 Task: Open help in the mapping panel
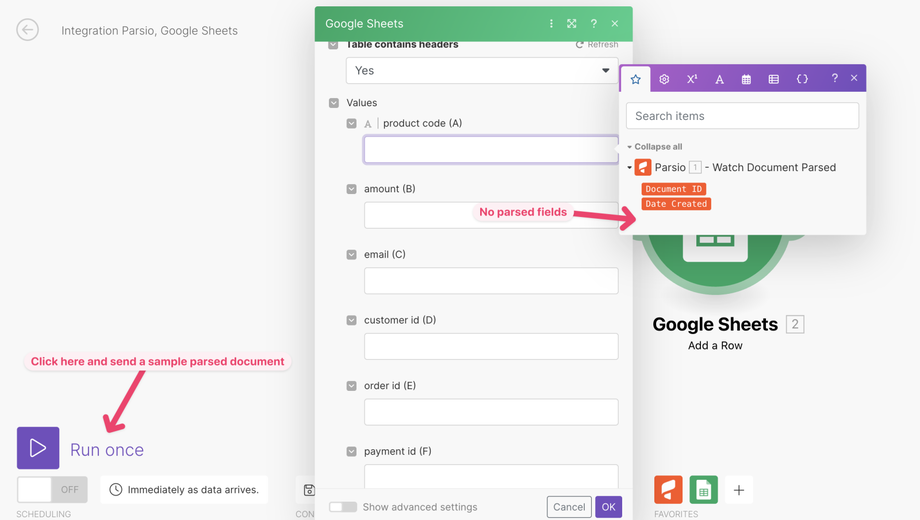834,78
